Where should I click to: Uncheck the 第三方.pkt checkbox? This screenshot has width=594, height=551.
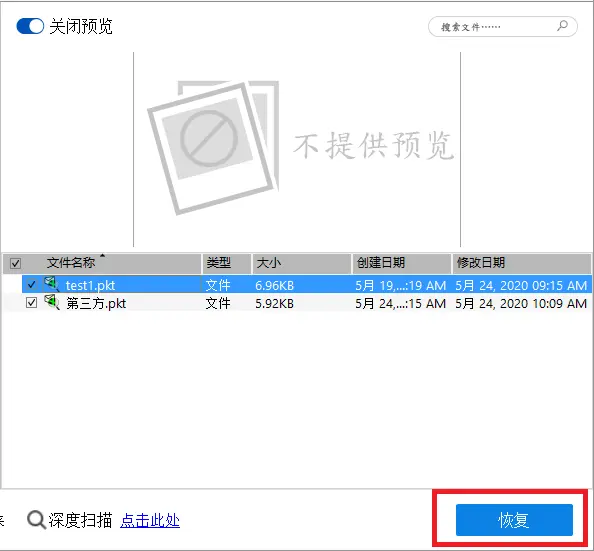(x=31, y=302)
